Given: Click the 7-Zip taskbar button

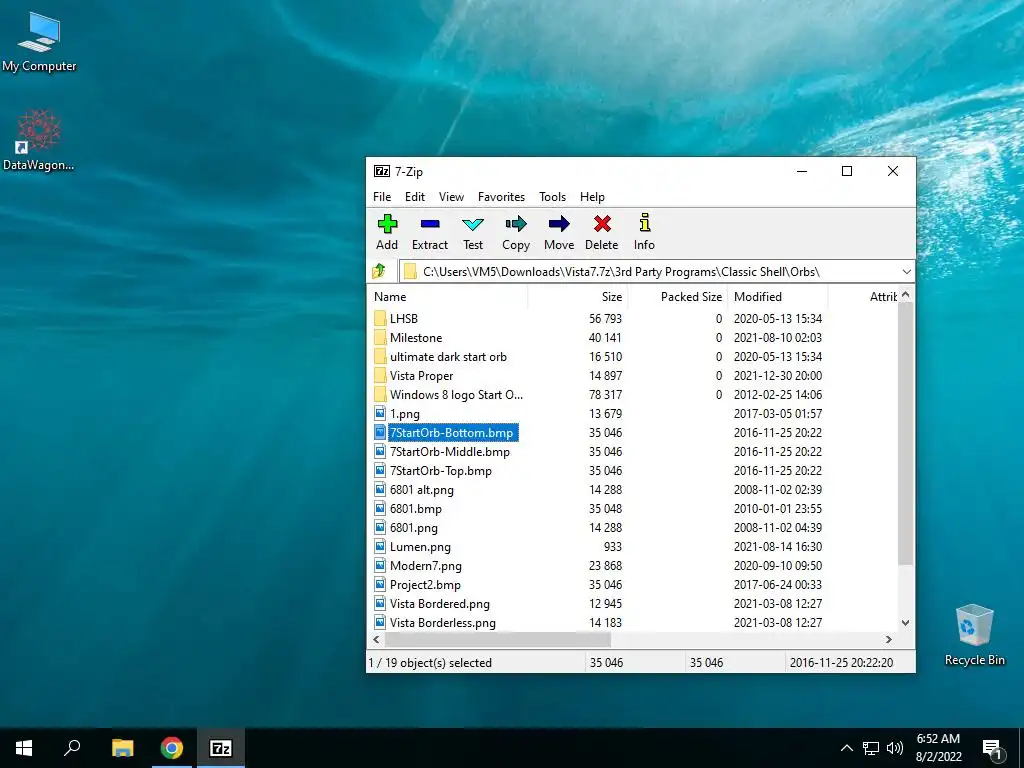Looking at the screenshot, I should click(221, 748).
